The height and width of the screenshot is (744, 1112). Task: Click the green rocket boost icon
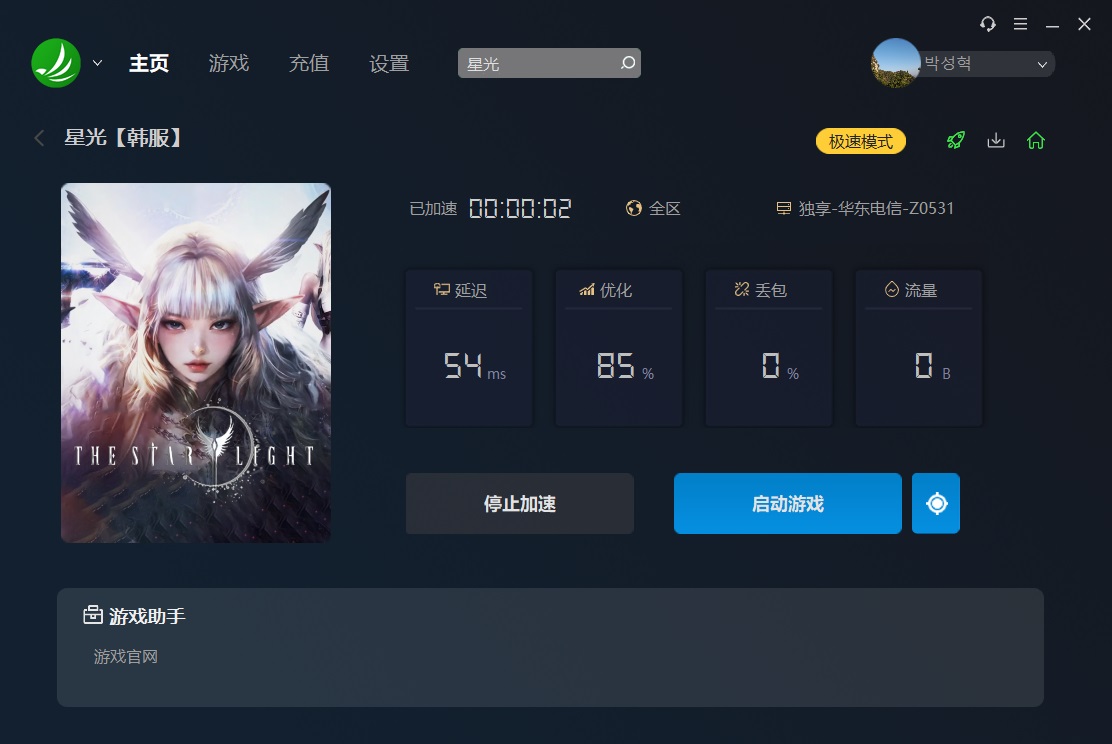(955, 140)
